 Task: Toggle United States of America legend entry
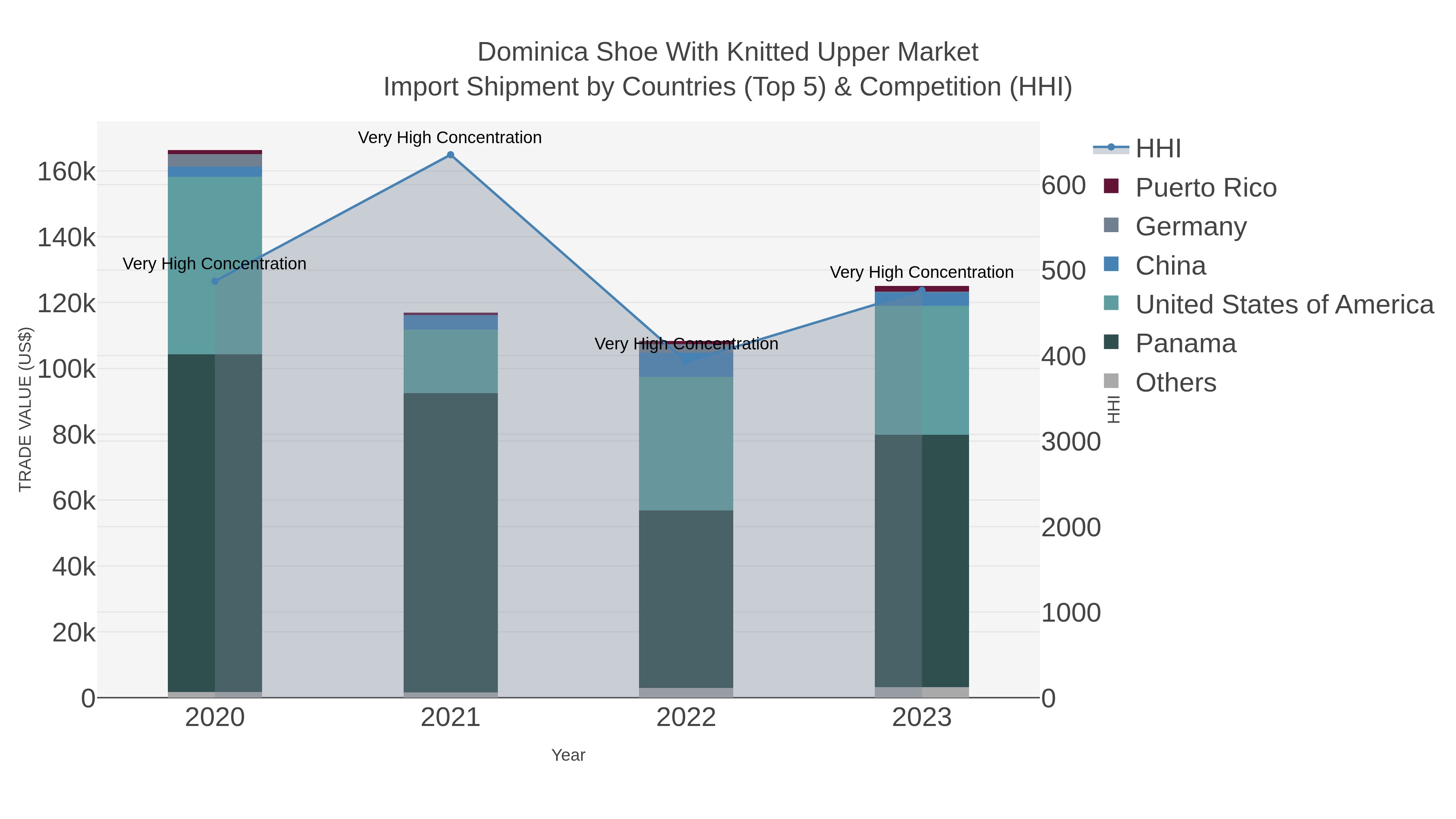(x=1269, y=305)
